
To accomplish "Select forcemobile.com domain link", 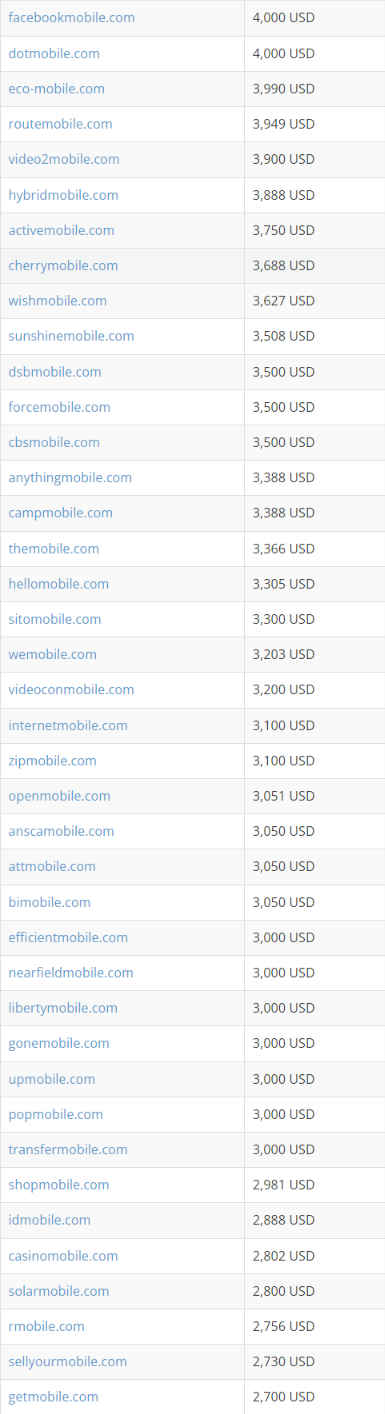I will [x=59, y=407].
